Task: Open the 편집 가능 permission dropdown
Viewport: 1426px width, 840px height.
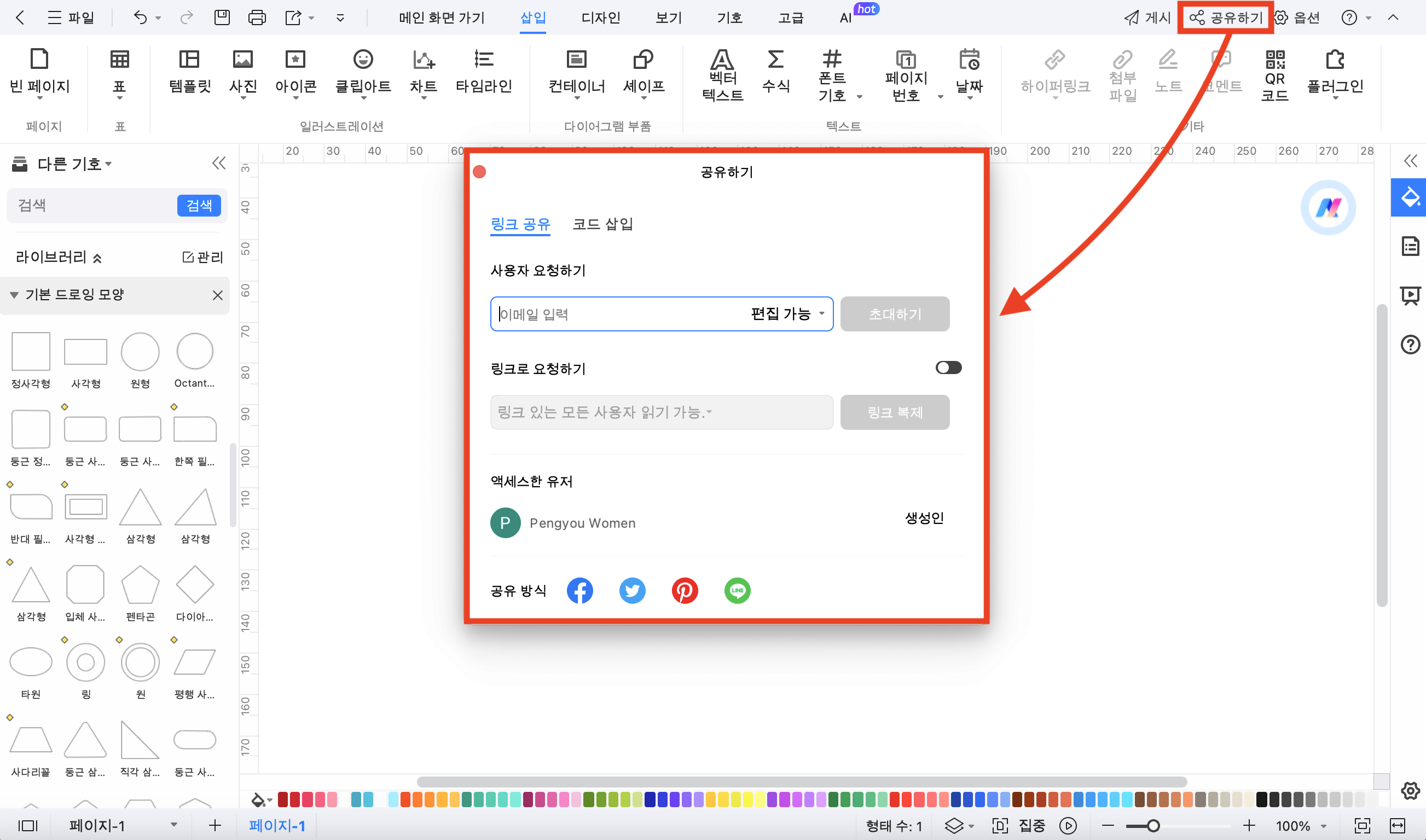Action: click(x=787, y=313)
